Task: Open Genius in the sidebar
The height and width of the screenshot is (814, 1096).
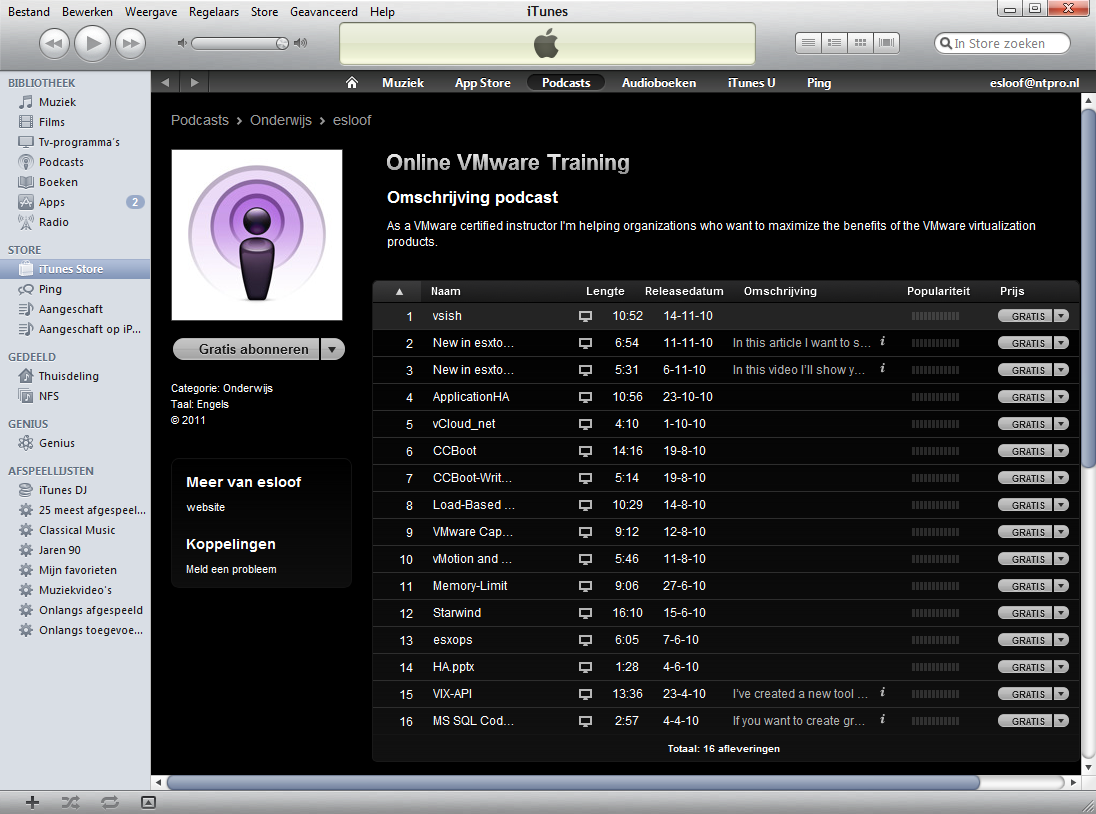Action: tap(57, 443)
